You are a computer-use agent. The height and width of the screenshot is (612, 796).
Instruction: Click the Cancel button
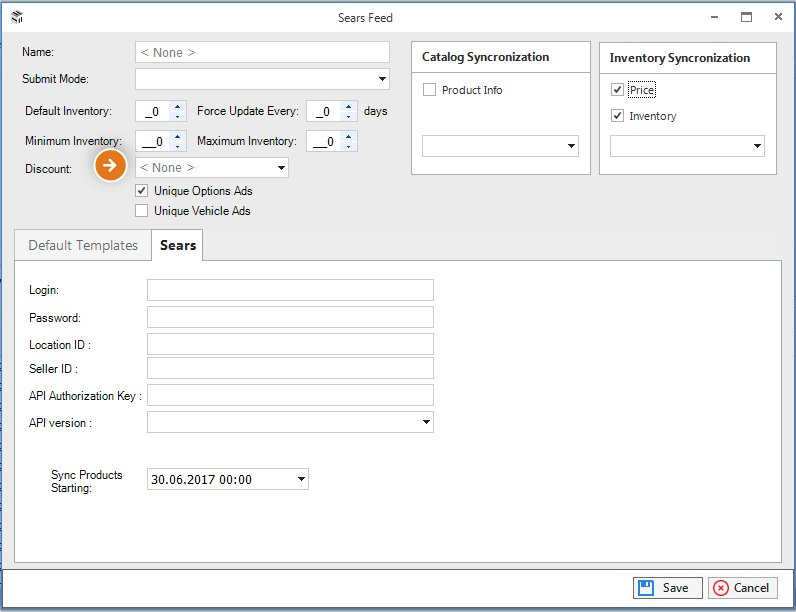[743, 588]
